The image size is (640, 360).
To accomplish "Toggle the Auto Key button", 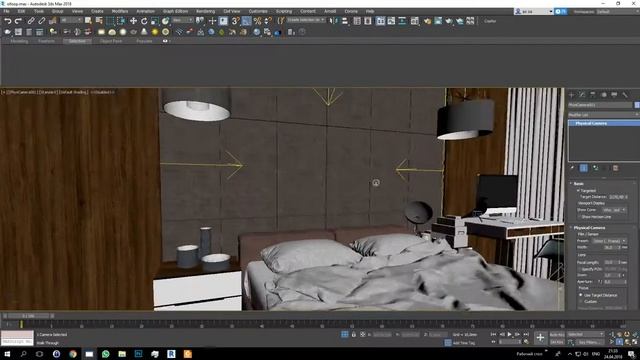I will tap(557, 334).
